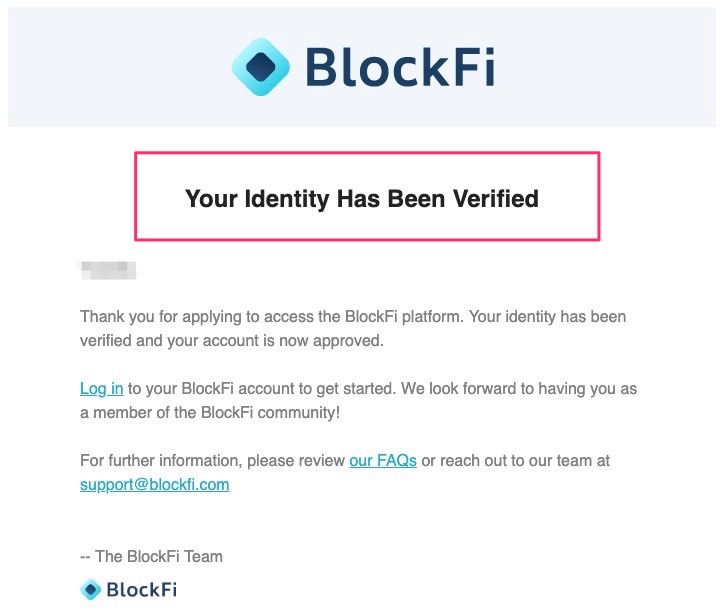
Task: Click the blurred recipient name
Action: pos(109,270)
